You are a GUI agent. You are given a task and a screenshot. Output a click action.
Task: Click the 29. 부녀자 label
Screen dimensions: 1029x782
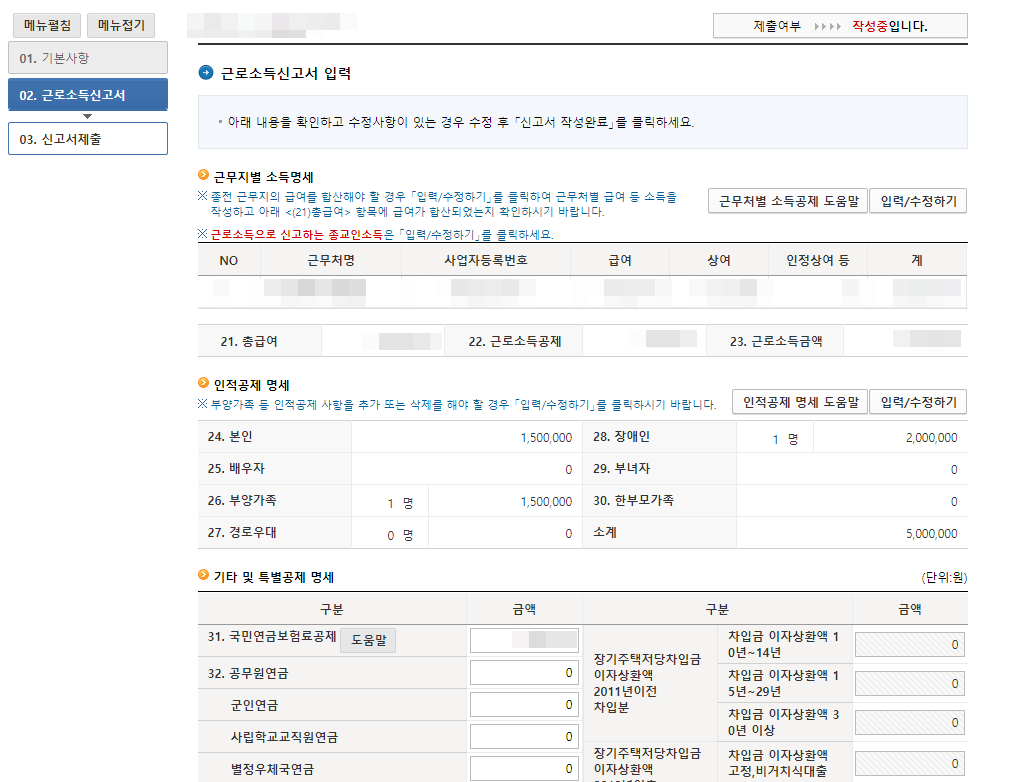621,468
